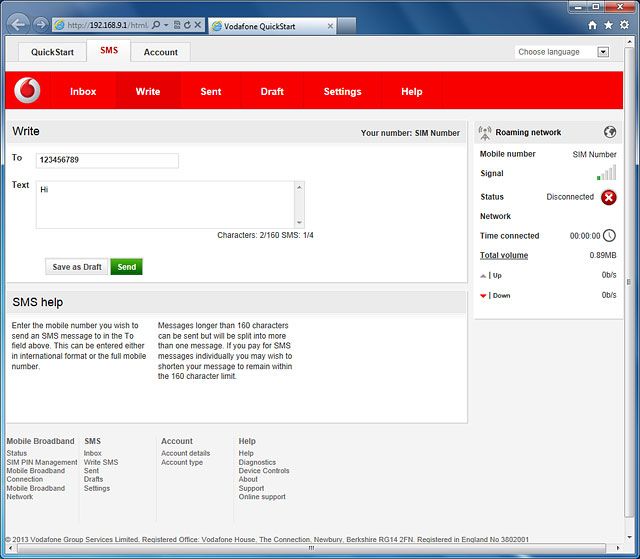640x559 pixels.
Task: Open the Diagnostics link in footer
Action: 257,462
